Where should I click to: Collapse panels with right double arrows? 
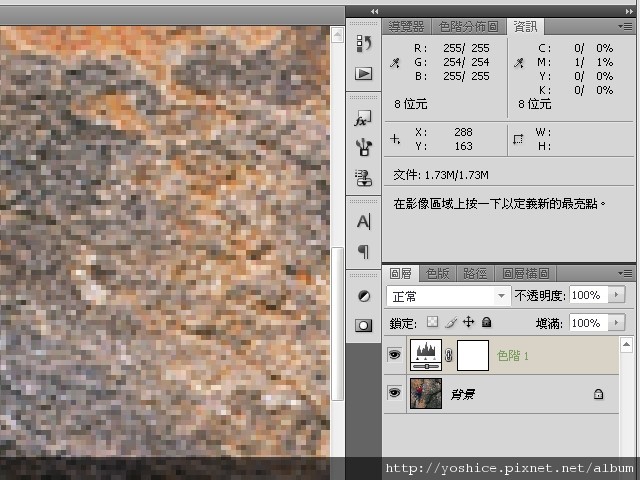click(x=629, y=12)
